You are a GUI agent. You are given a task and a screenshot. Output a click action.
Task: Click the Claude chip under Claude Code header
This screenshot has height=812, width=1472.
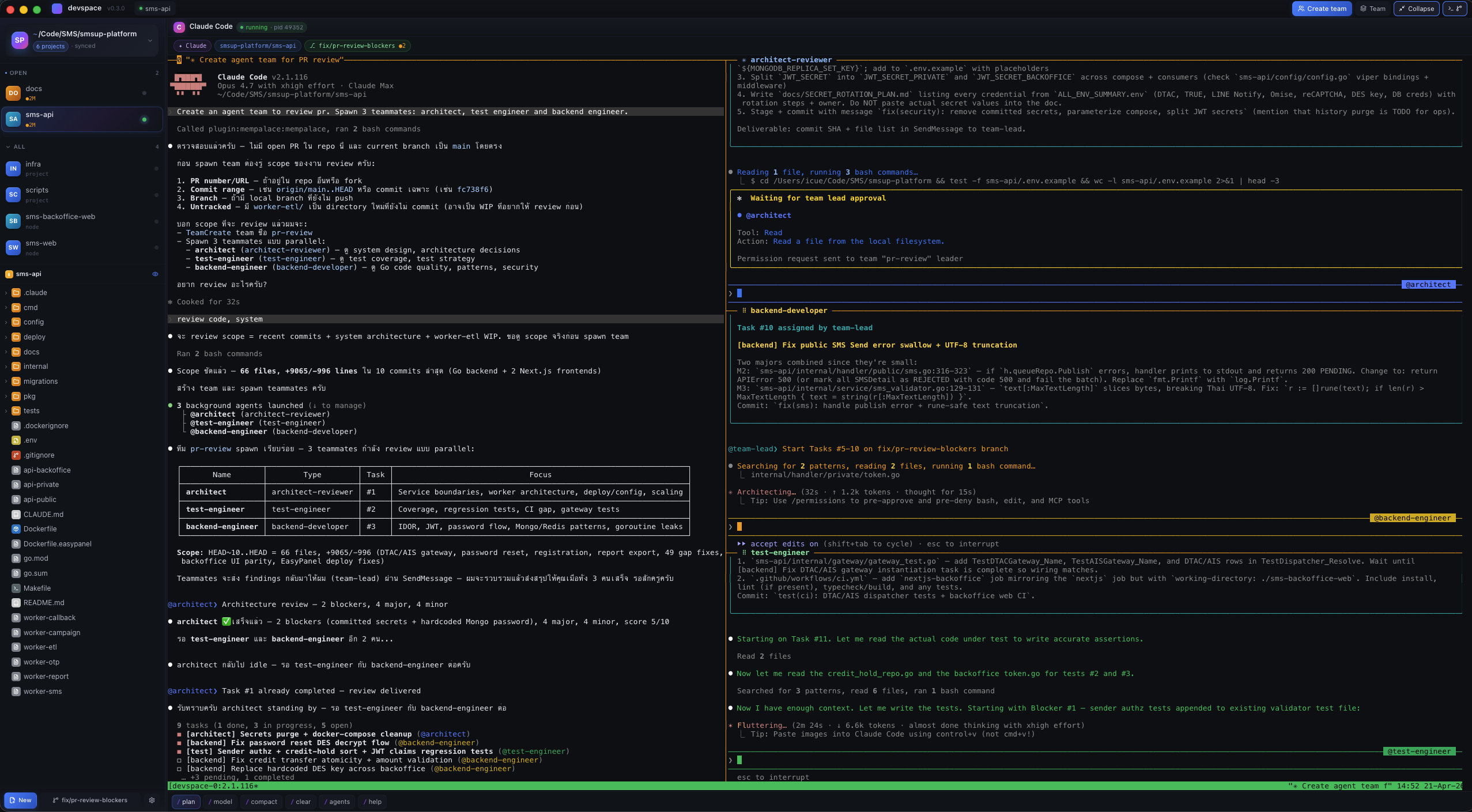tap(193, 46)
